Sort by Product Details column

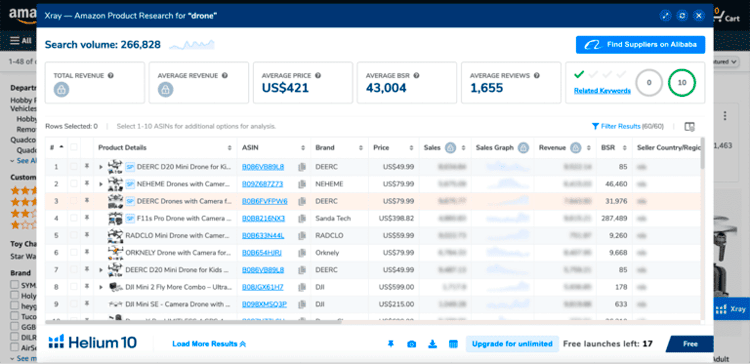(229, 148)
